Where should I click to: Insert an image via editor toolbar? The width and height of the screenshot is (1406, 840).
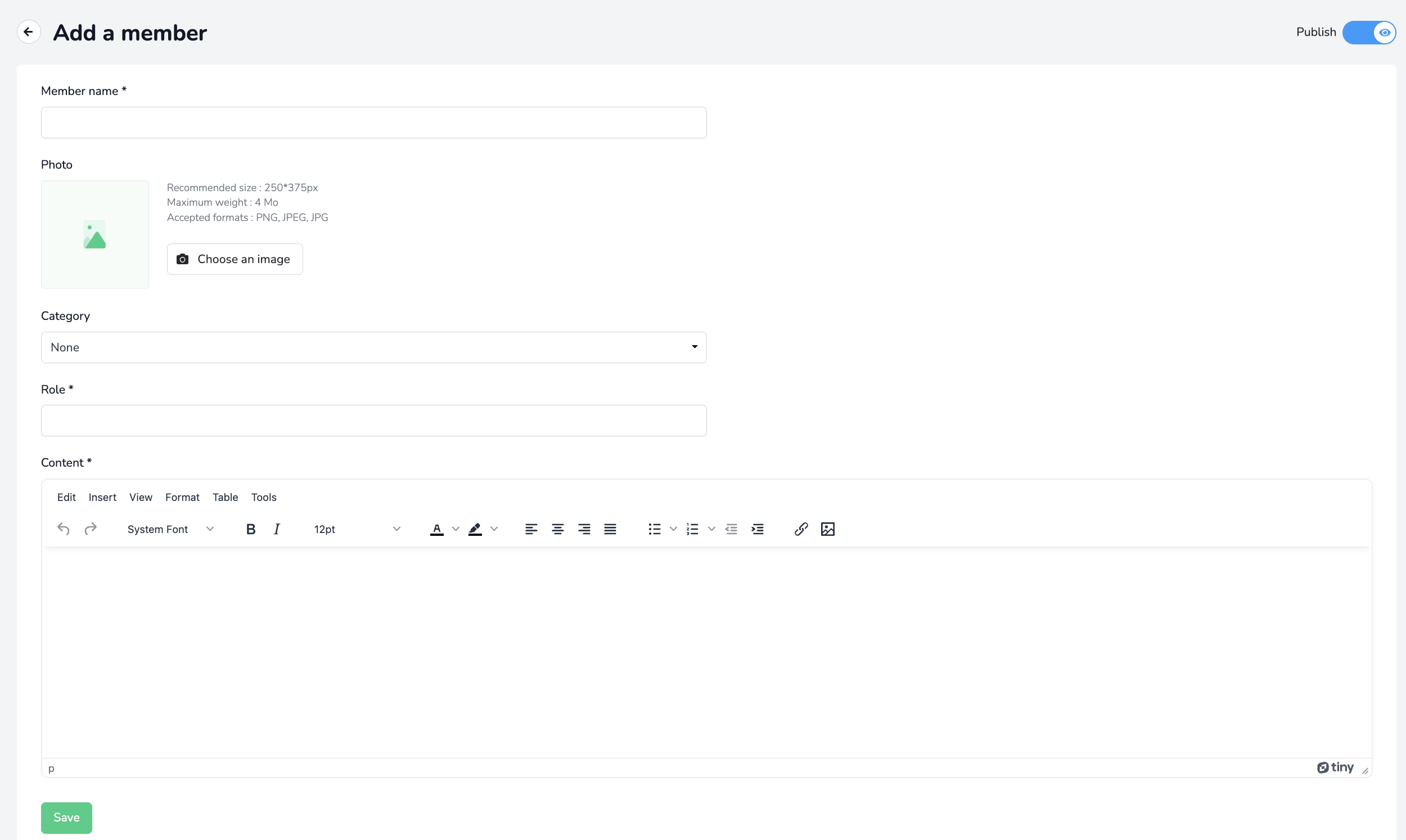coord(827,529)
